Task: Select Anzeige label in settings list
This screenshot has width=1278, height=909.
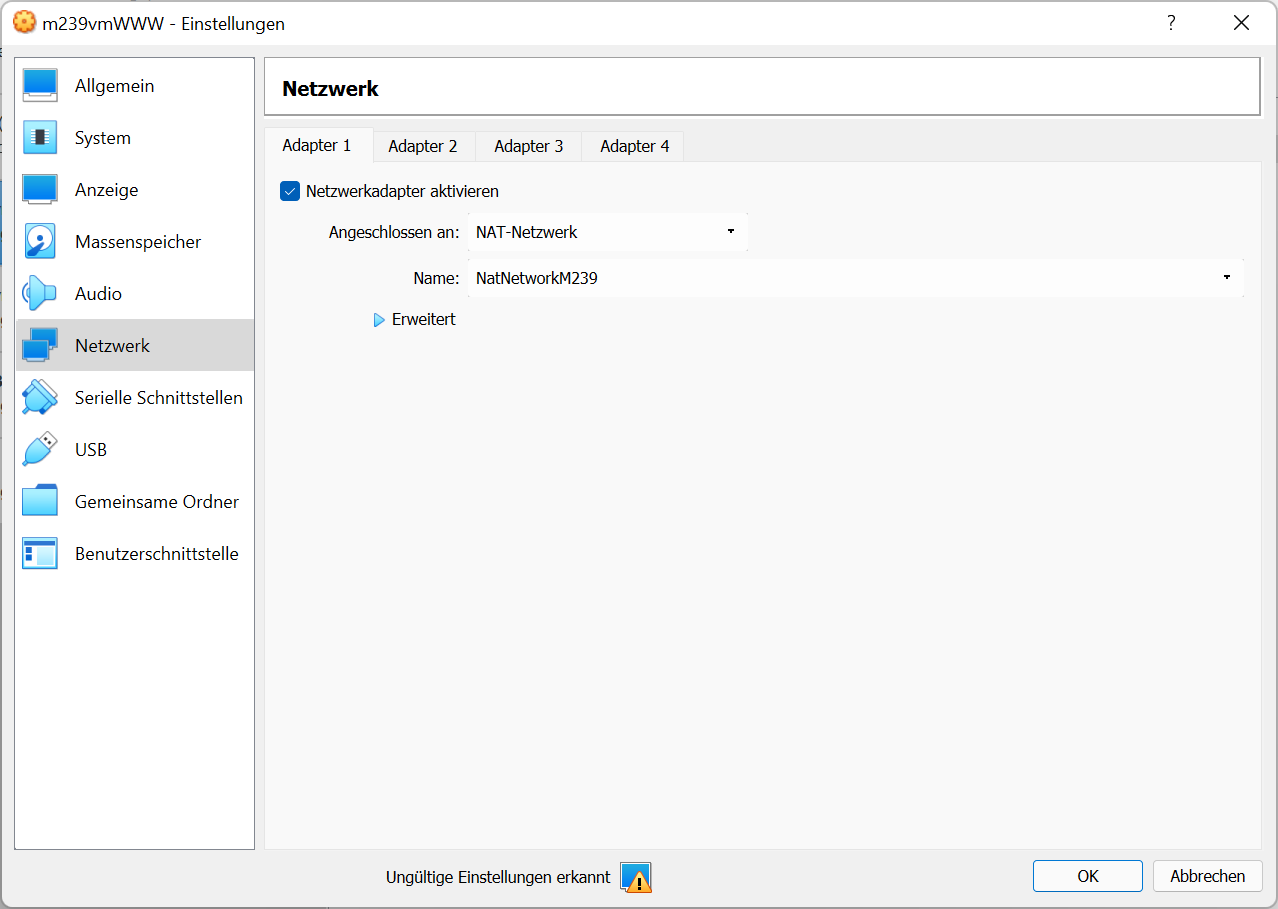Action: (x=107, y=190)
